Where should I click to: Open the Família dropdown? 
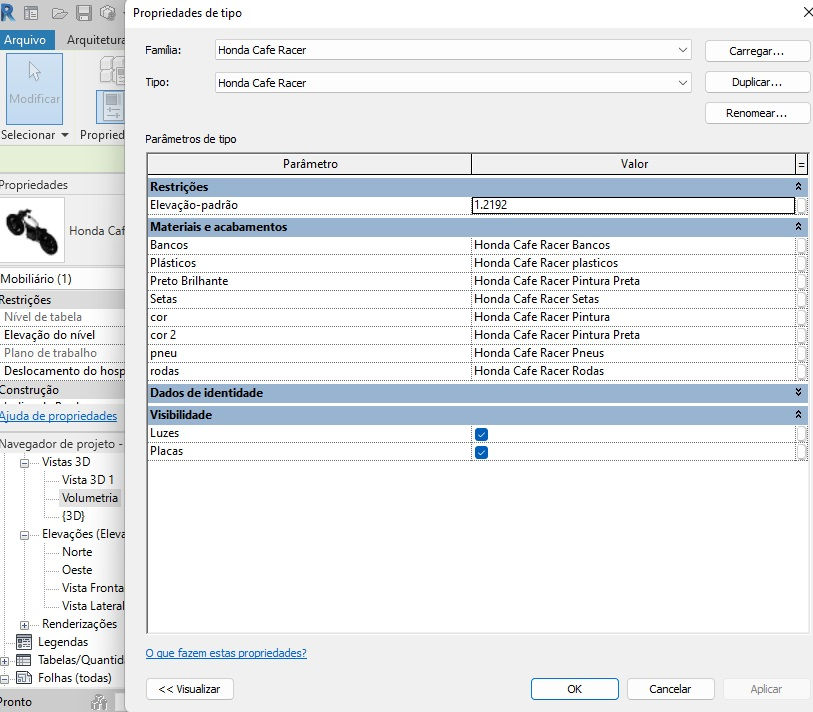pos(682,50)
